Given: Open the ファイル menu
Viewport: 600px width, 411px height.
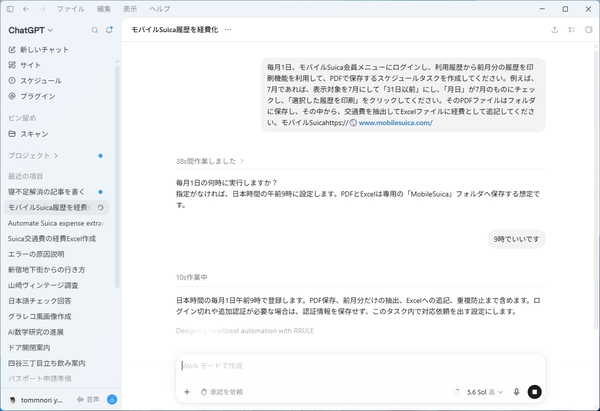Looking at the screenshot, I should [71, 9].
